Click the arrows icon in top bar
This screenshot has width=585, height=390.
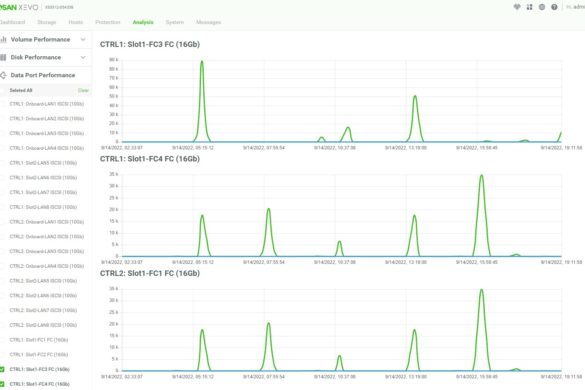click(x=529, y=7)
